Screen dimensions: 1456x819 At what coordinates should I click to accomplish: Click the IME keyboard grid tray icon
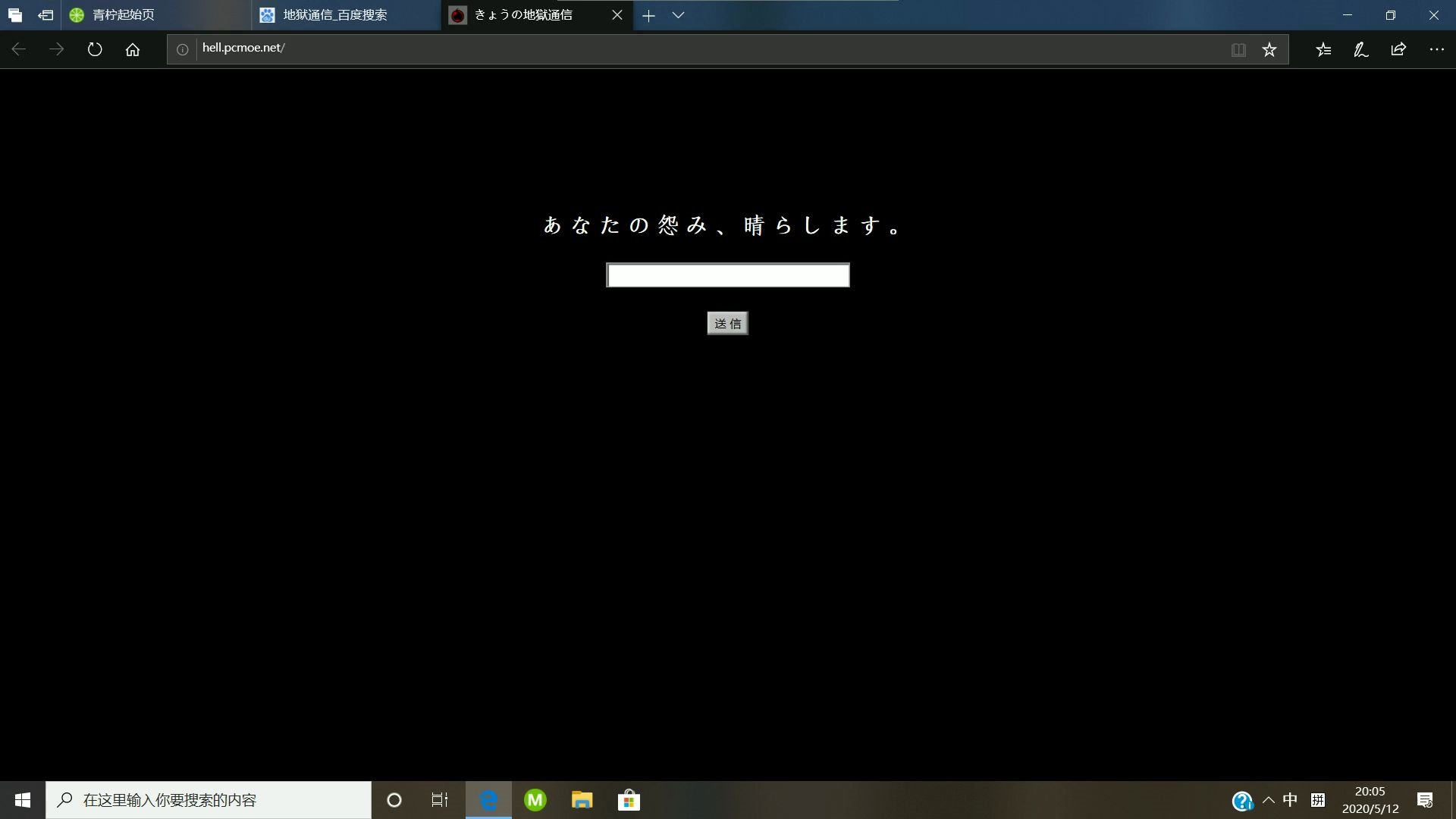[x=1318, y=800]
